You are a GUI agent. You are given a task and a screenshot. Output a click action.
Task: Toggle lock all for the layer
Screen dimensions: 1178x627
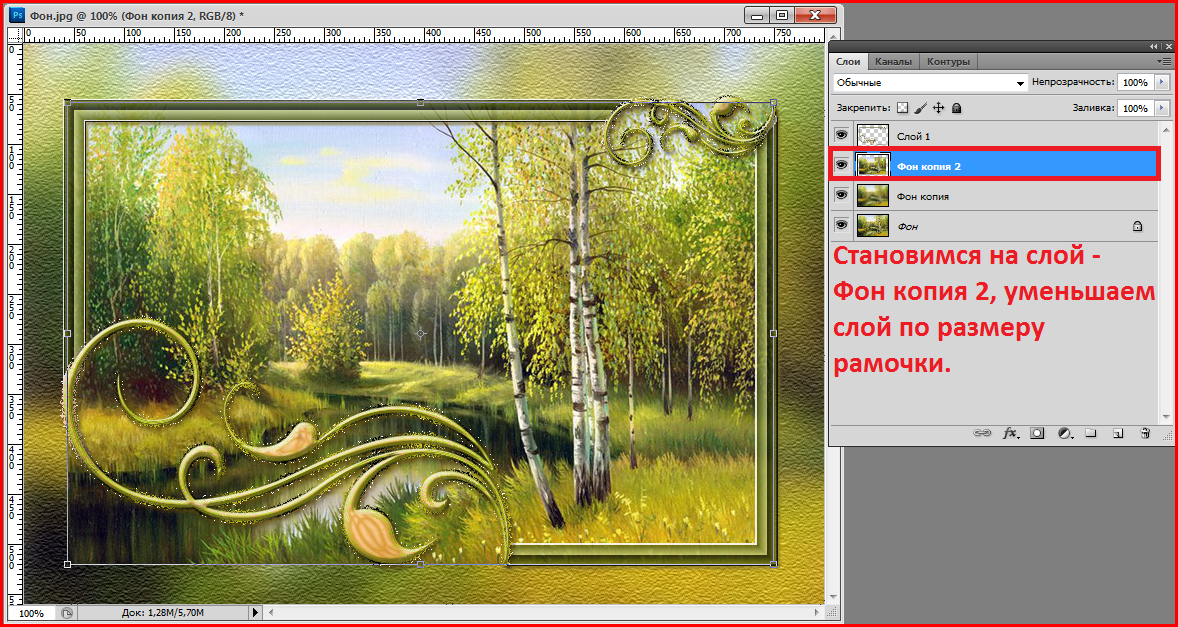[956, 108]
